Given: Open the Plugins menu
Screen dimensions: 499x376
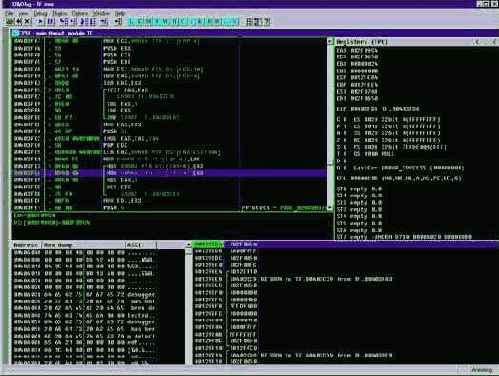Looking at the screenshot, I should 60,14.
